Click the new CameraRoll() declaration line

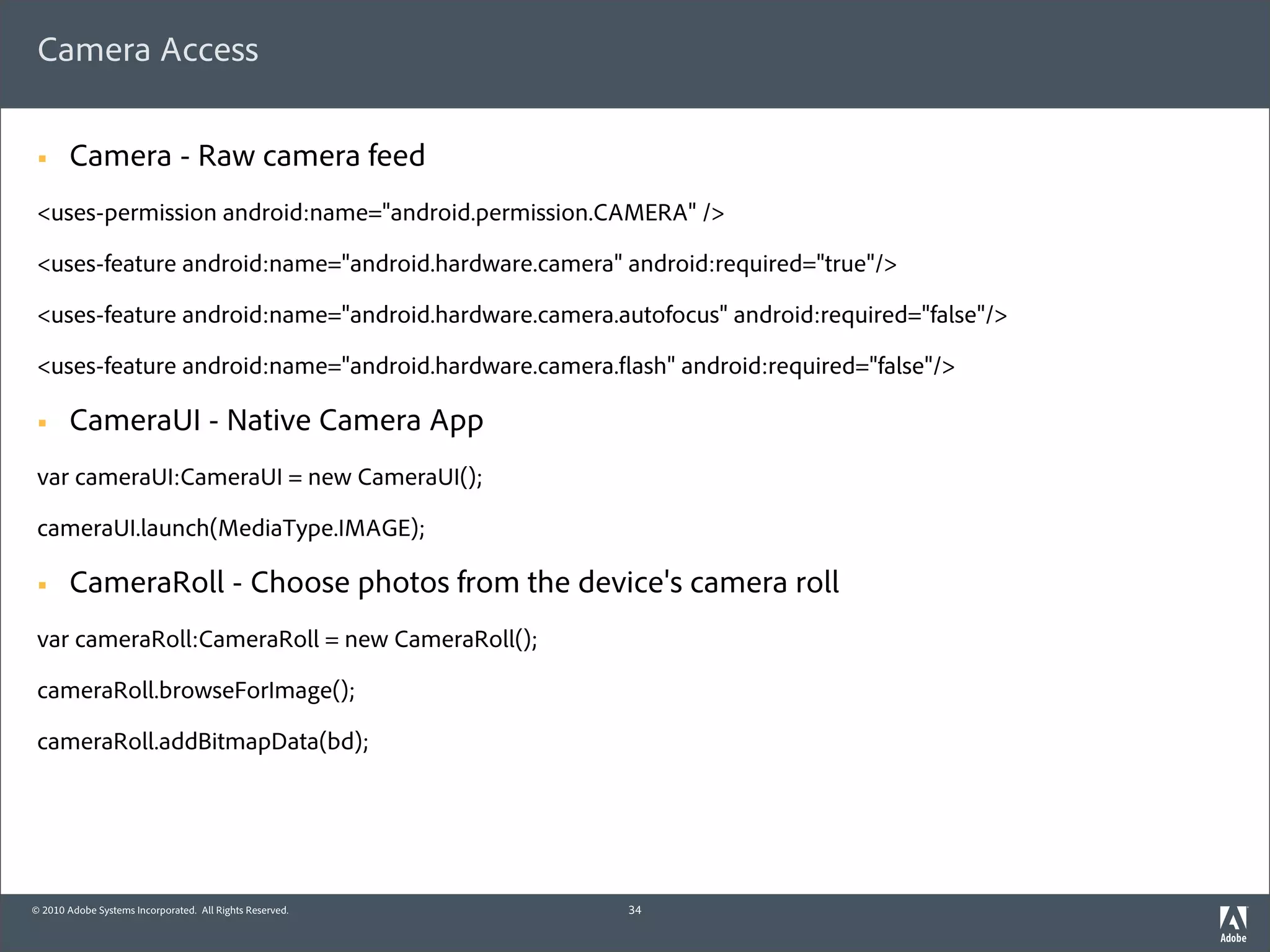pyautogui.click(x=286, y=639)
